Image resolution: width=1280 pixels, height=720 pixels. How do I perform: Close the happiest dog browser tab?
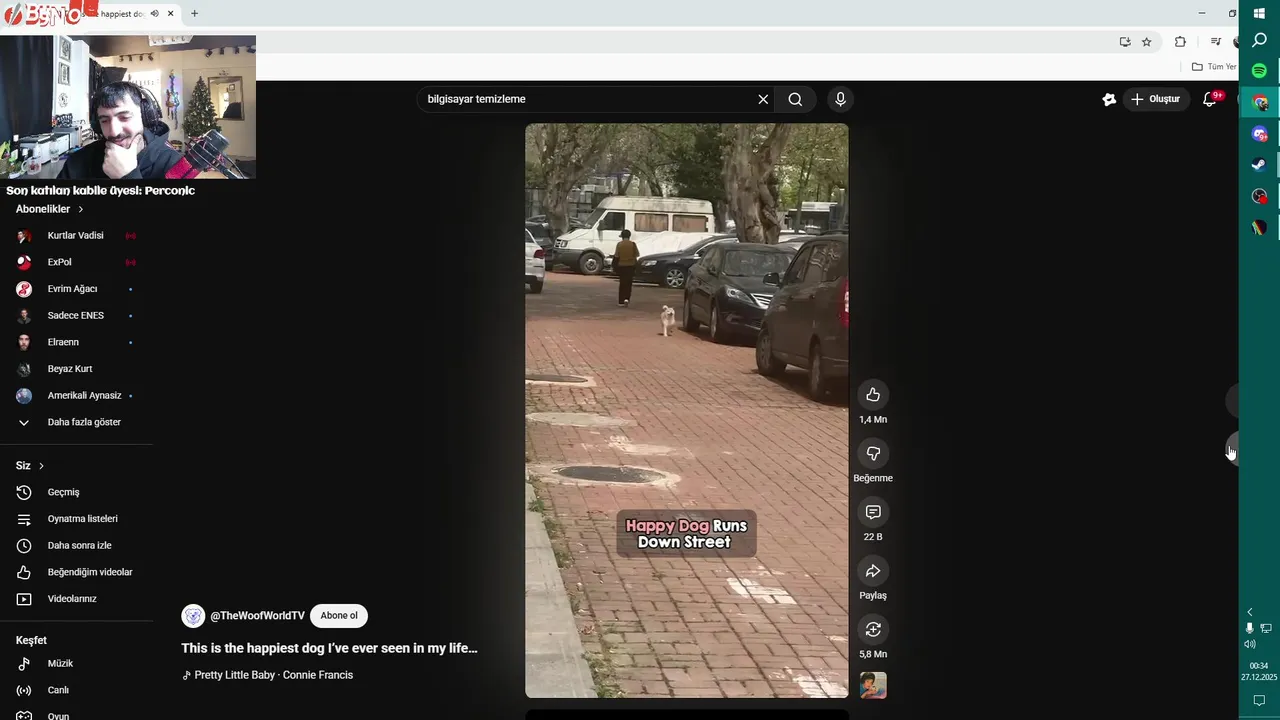171,14
